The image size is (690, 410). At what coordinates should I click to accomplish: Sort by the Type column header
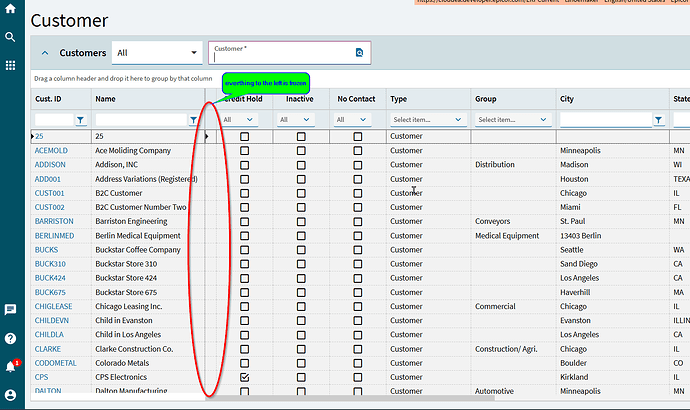pyautogui.click(x=399, y=99)
